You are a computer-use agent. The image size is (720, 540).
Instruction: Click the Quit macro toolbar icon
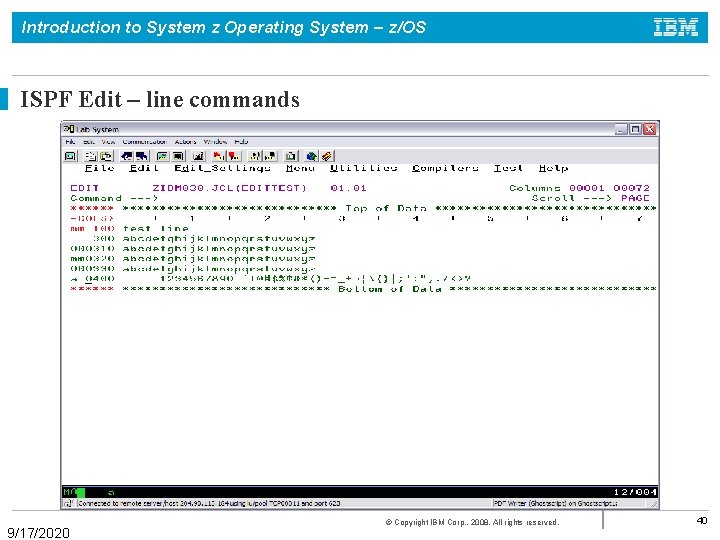[x=270, y=156]
